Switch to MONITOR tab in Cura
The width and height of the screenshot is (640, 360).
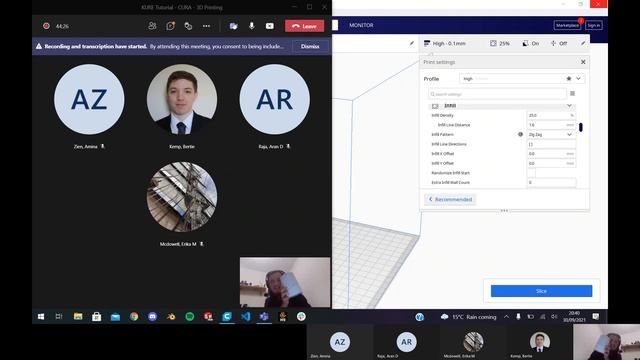[x=361, y=25]
